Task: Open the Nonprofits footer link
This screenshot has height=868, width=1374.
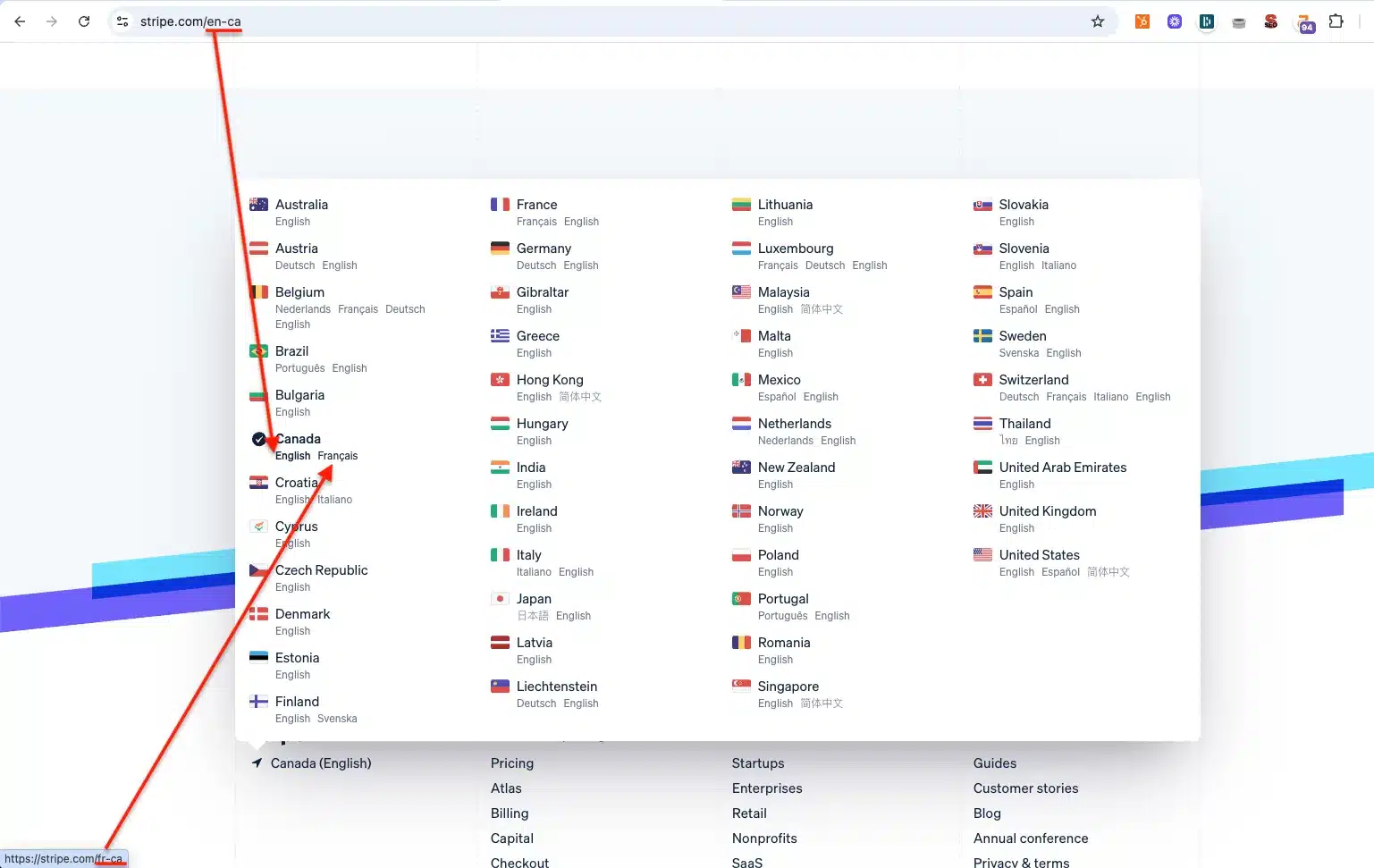Action: point(764,839)
